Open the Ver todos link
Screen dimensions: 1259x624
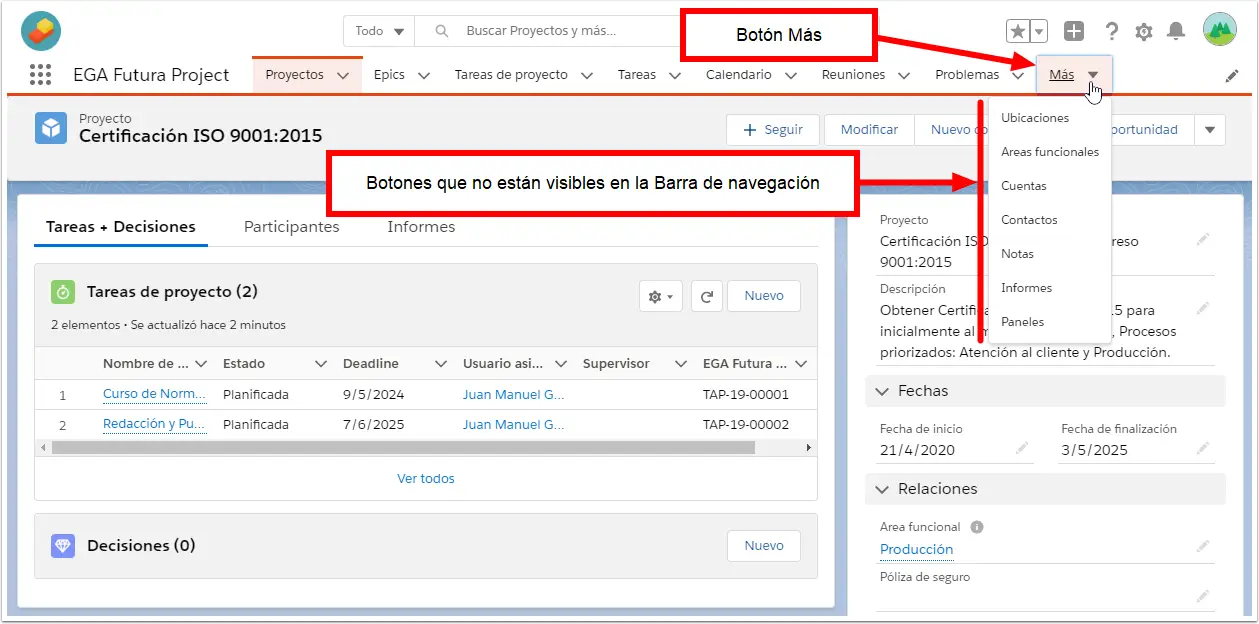(426, 479)
